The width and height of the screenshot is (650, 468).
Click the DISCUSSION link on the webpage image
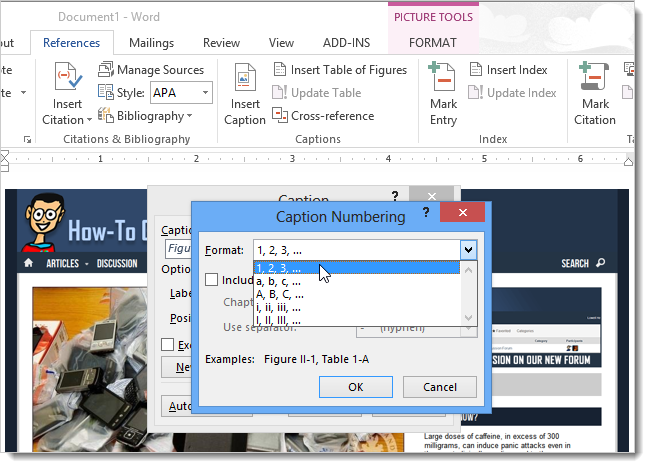coord(117,263)
